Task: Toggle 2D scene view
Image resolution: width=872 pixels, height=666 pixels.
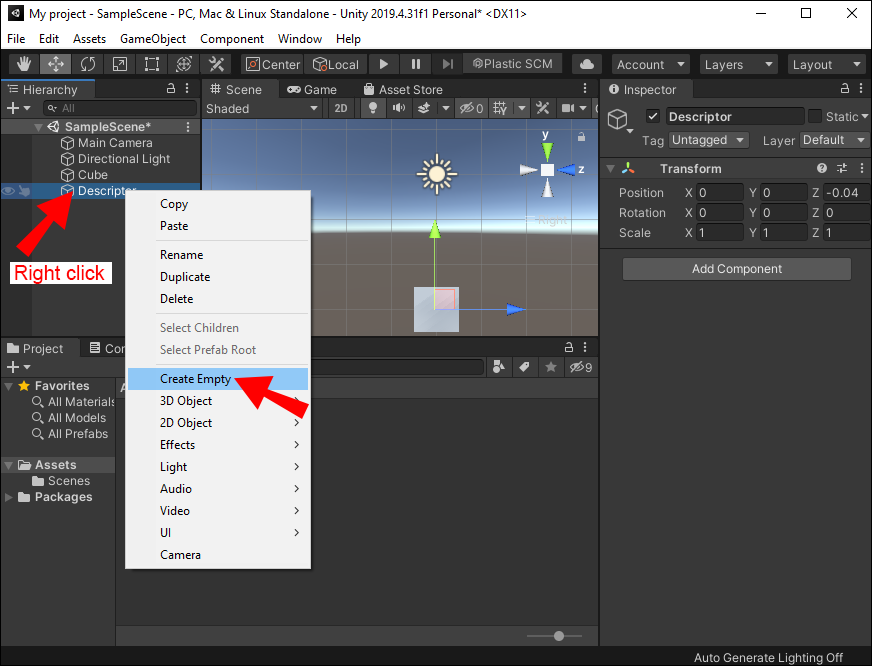Action: point(341,108)
